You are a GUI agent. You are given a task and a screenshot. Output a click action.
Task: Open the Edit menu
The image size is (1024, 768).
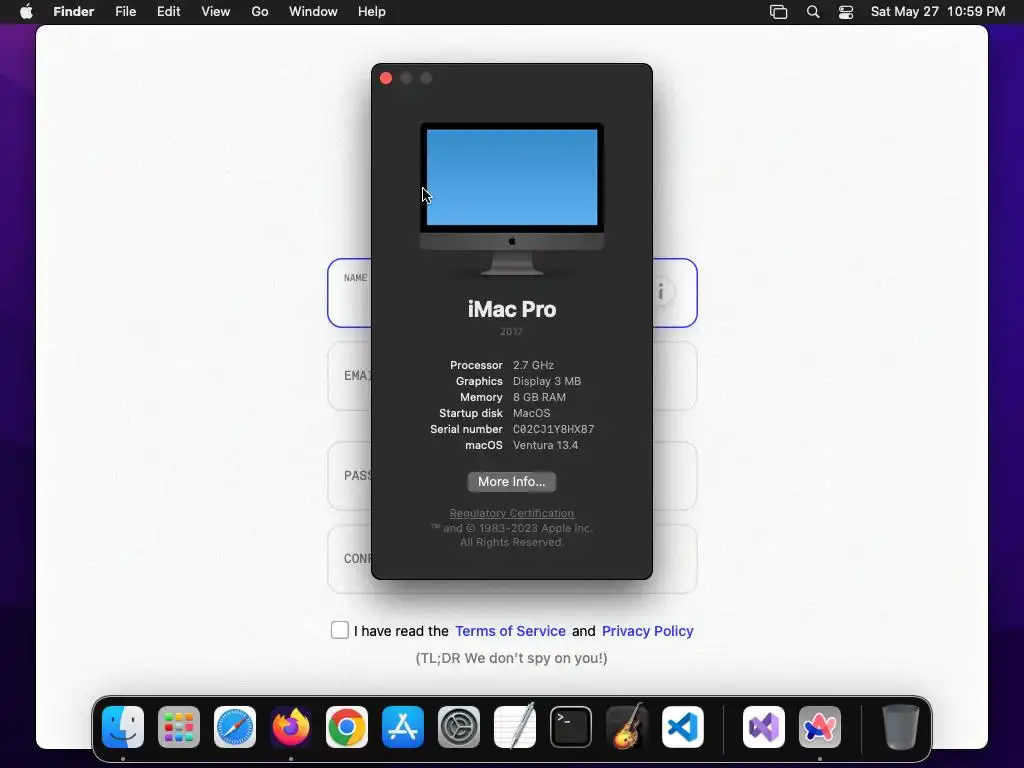pos(168,12)
